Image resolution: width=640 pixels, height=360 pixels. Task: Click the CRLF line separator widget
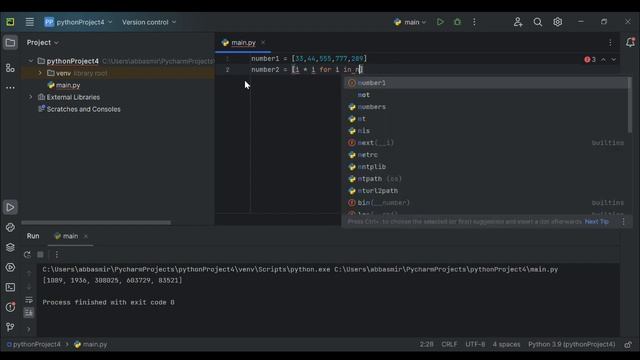click(449, 344)
